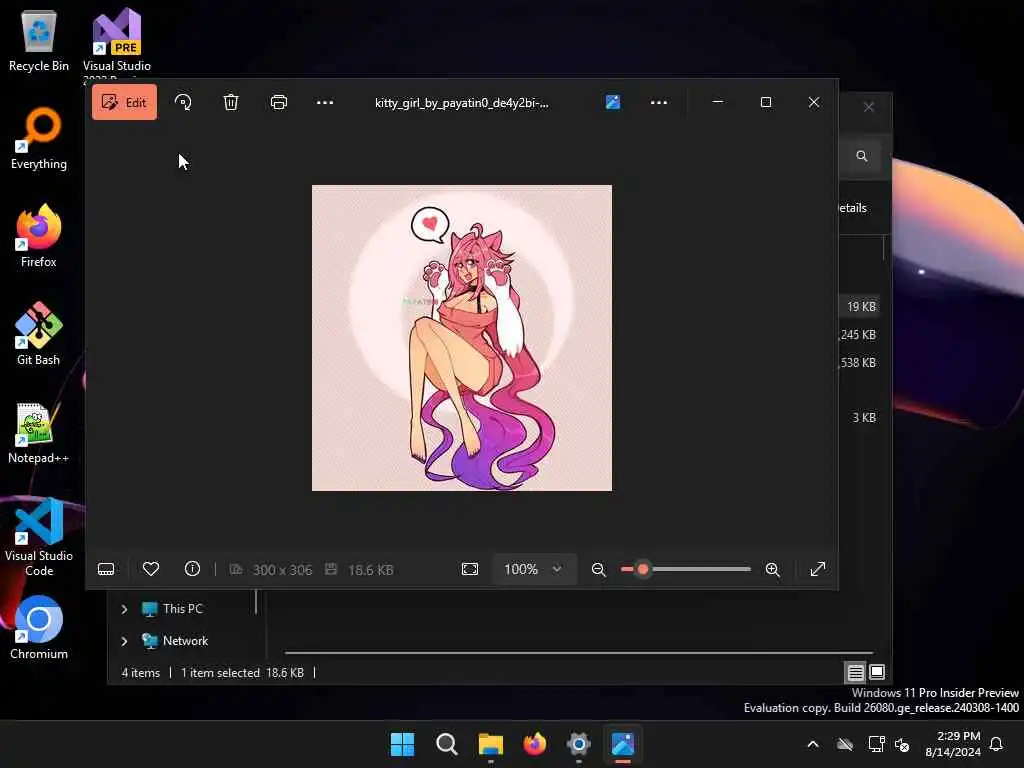Show file info with the info icon
Image resolution: width=1024 pixels, height=768 pixels.
pyautogui.click(x=192, y=569)
